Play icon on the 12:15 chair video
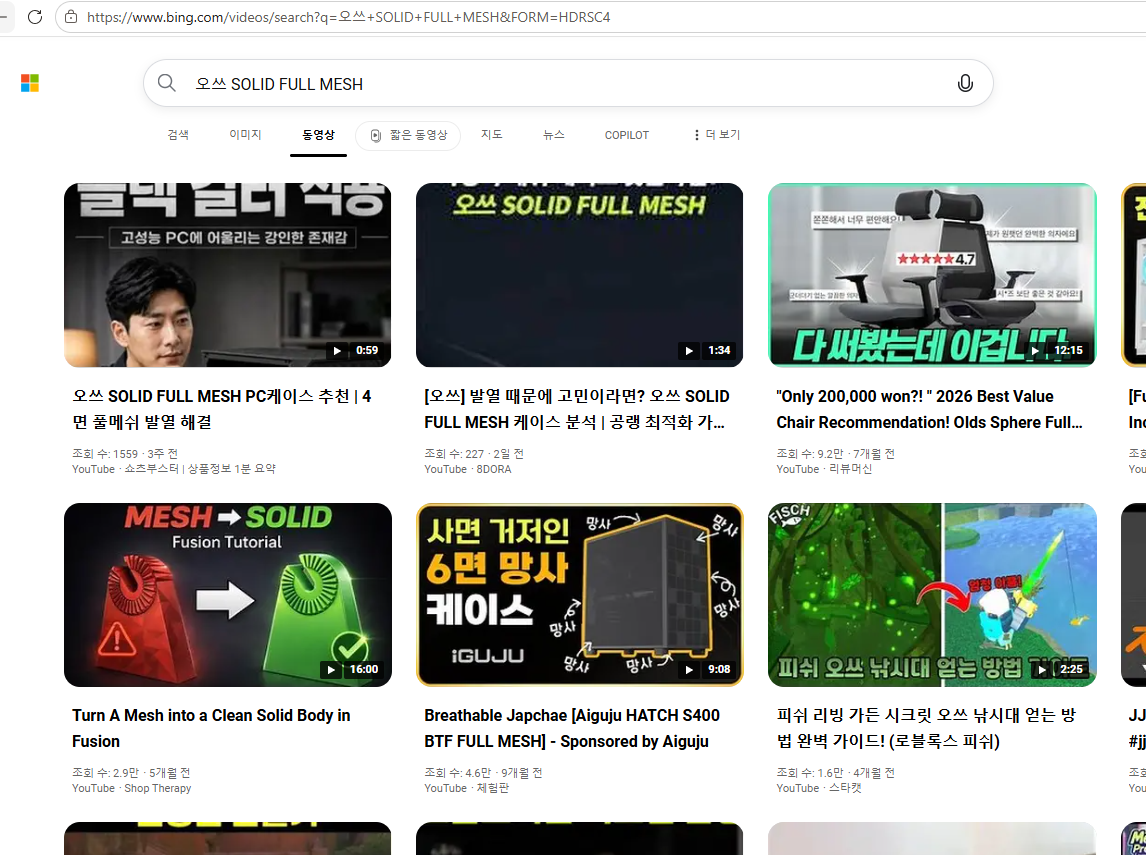Screen dimensions: 1146x855 1036,351
